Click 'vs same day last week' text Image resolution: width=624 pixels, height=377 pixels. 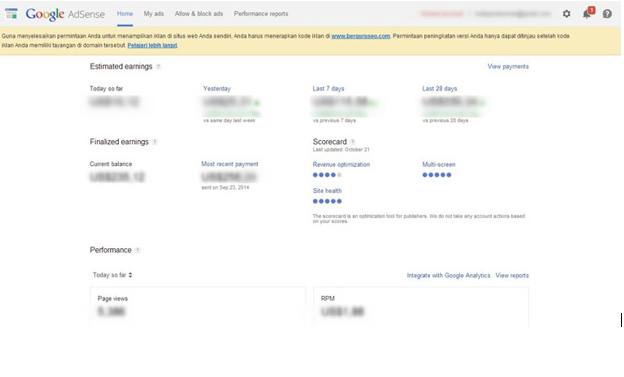pos(229,120)
